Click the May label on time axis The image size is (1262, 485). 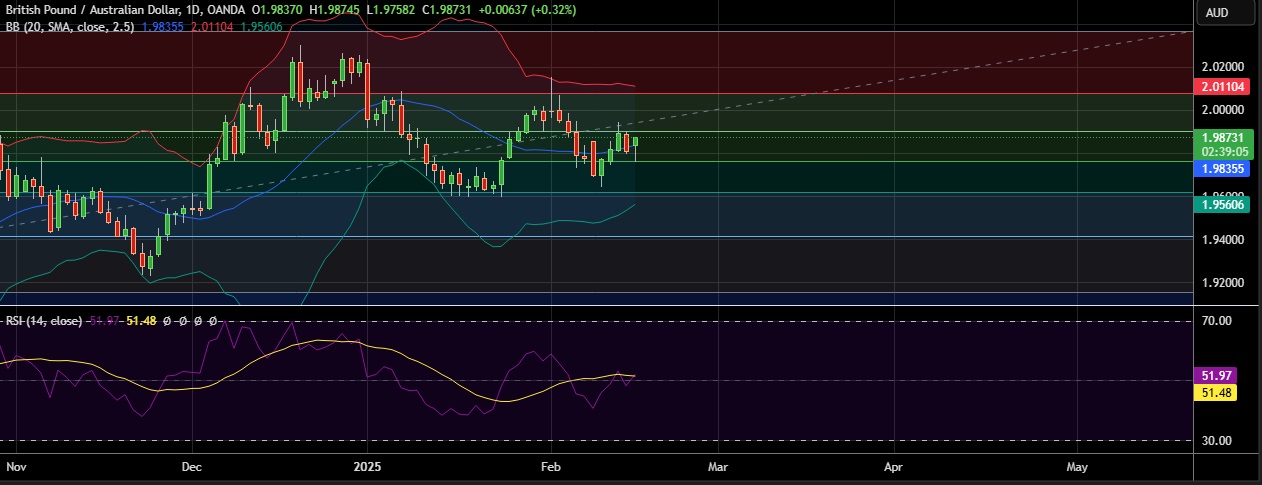tap(1077, 467)
